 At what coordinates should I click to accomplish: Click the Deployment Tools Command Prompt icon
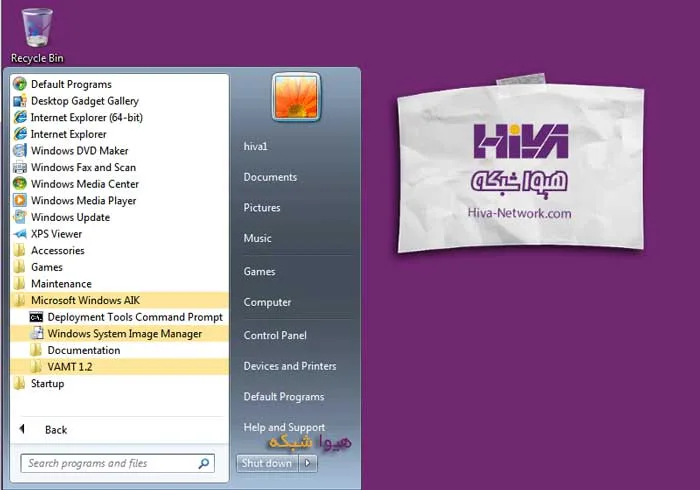click(36, 317)
